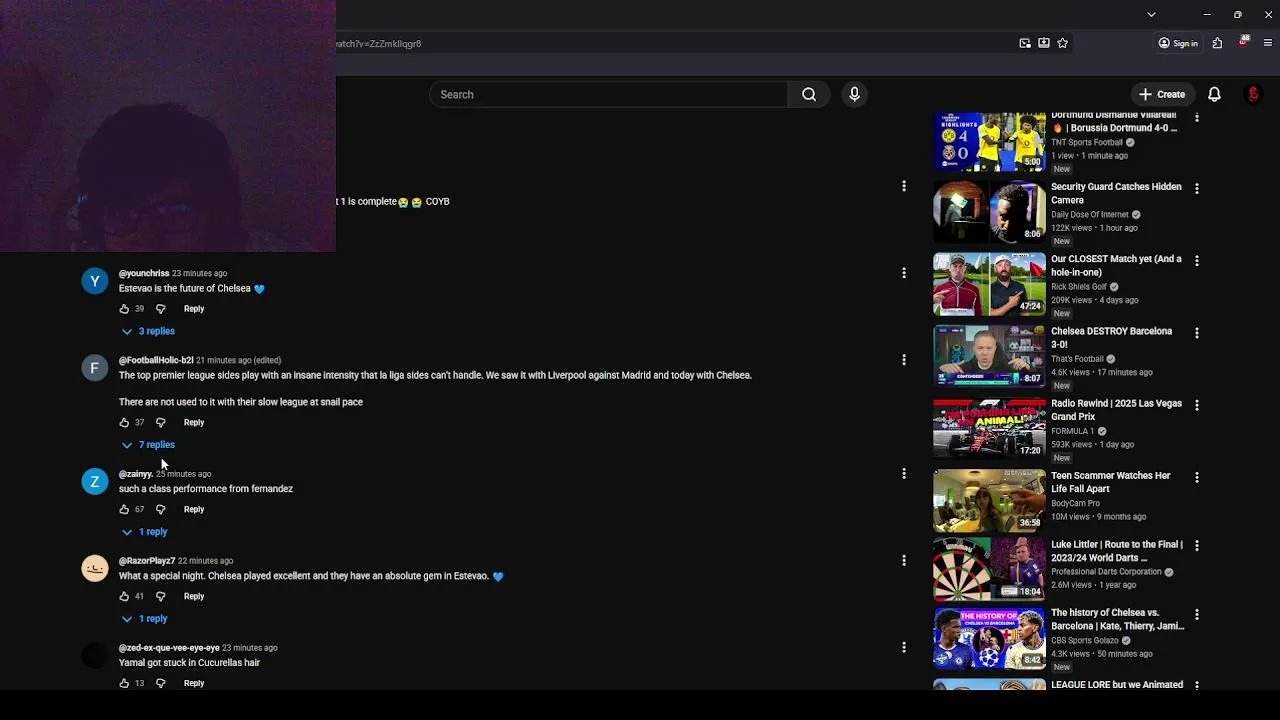Open the tab list chevron in title bar
This screenshot has width=1280, height=720.
tap(1151, 15)
